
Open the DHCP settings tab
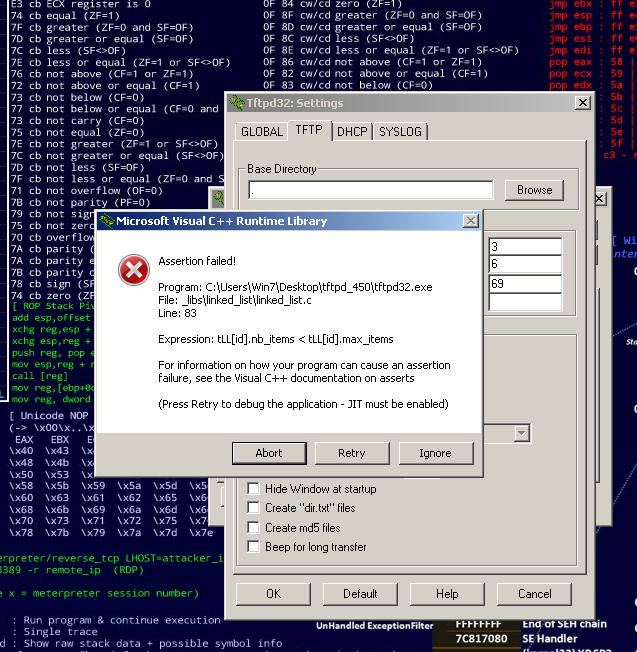[x=352, y=132]
